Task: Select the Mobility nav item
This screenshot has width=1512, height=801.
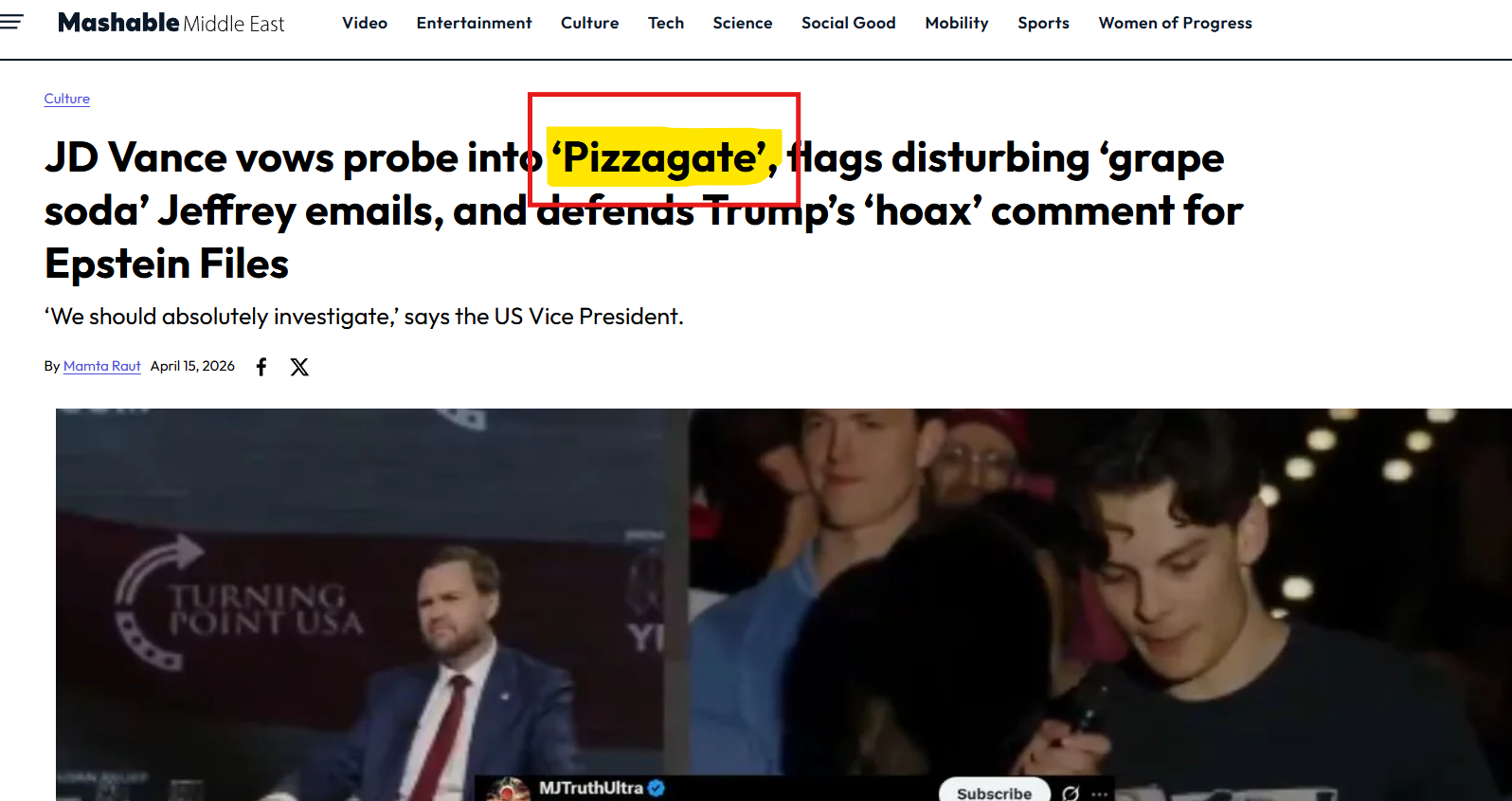Action: click(957, 23)
